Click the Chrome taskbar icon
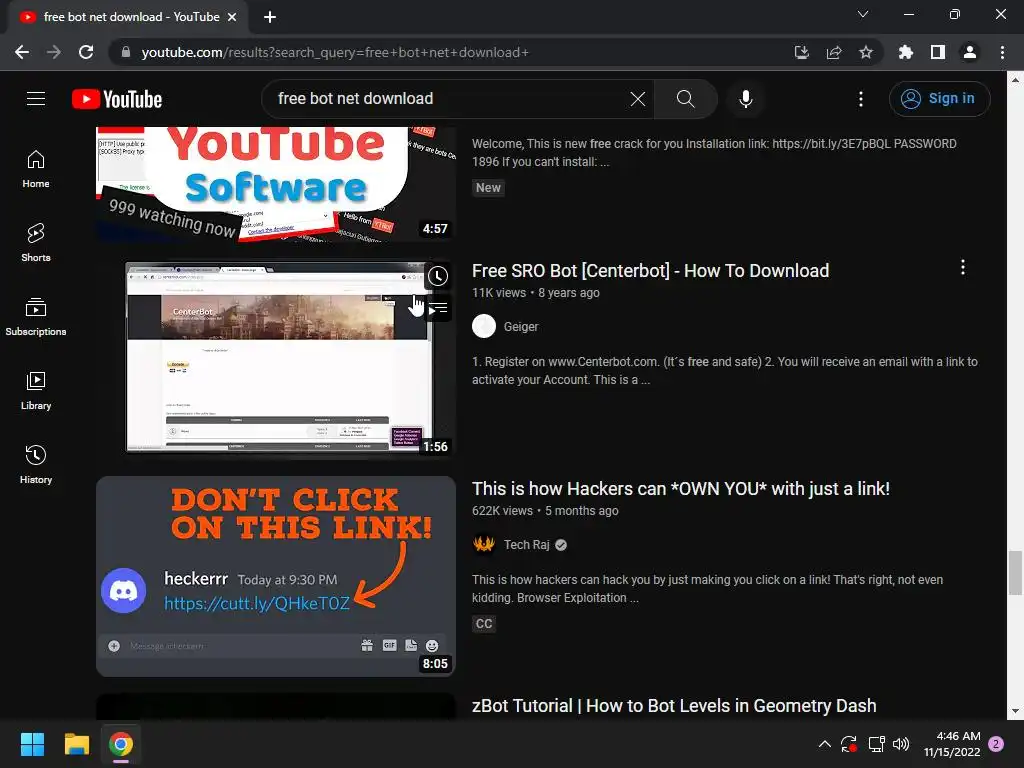This screenshot has width=1024, height=768. point(121,744)
